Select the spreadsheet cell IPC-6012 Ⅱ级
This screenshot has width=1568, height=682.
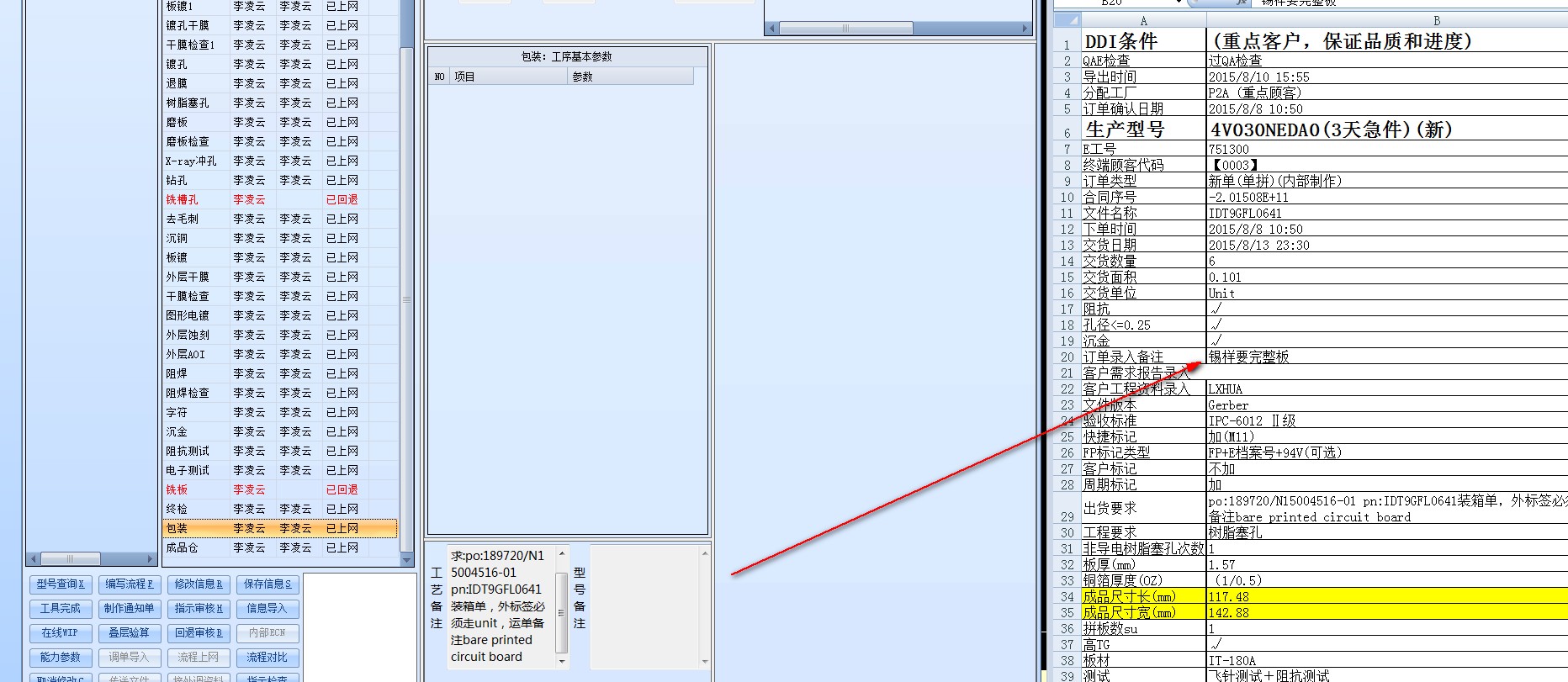click(1388, 421)
